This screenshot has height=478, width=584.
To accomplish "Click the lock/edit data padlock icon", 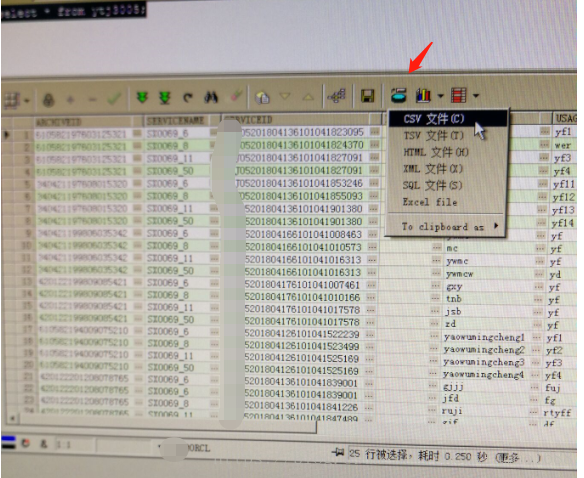I will (49, 99).
